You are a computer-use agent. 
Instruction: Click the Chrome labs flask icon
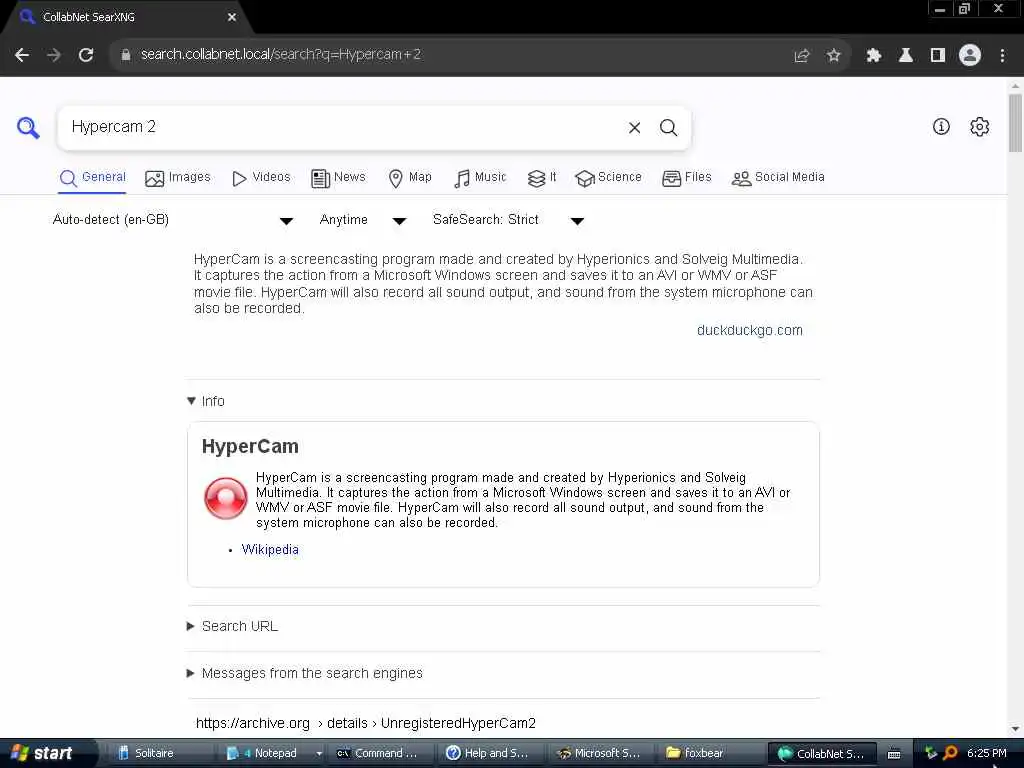[x=906, y=55]
